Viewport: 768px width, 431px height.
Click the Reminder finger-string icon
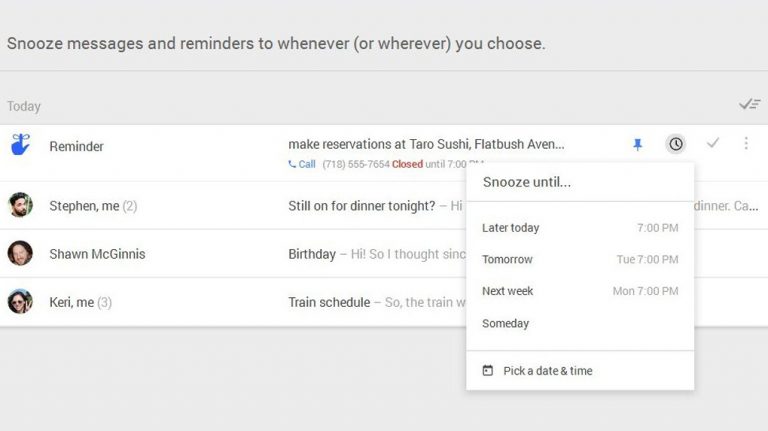pyautogui.click(x=20, y=146)
